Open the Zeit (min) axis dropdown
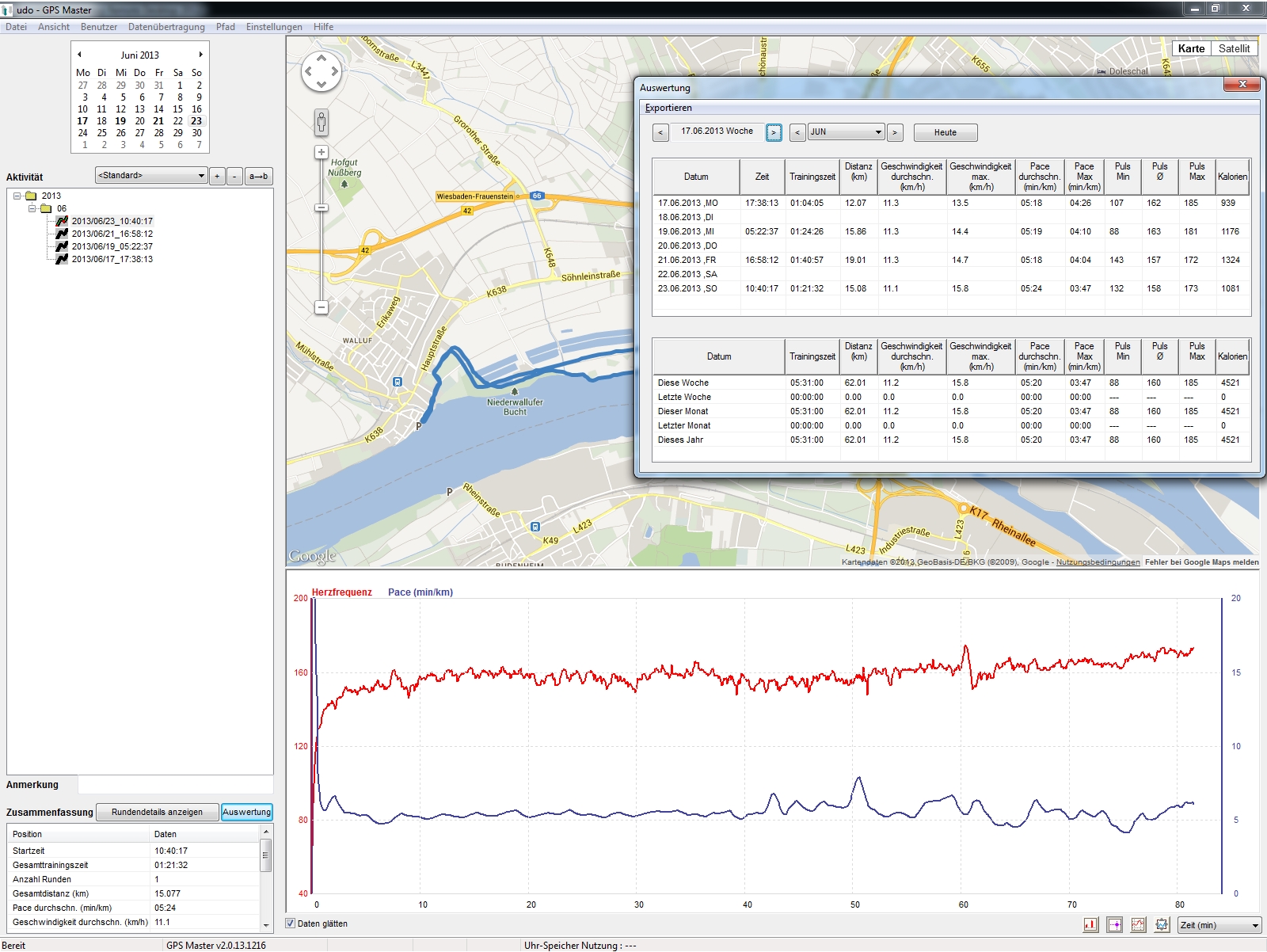Viewport: 1267px width, 952px height. pyautogui.click(x=1219, y=925)
